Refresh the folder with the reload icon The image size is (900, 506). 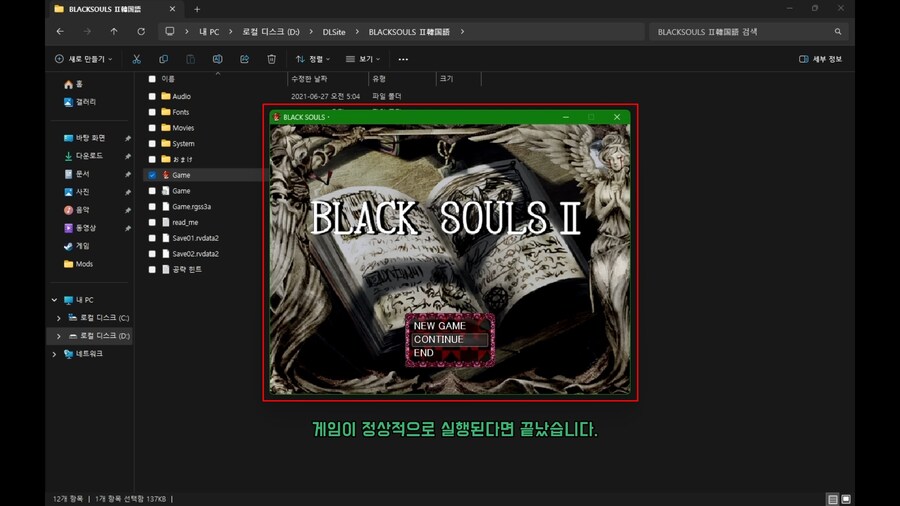coord(141,32)
